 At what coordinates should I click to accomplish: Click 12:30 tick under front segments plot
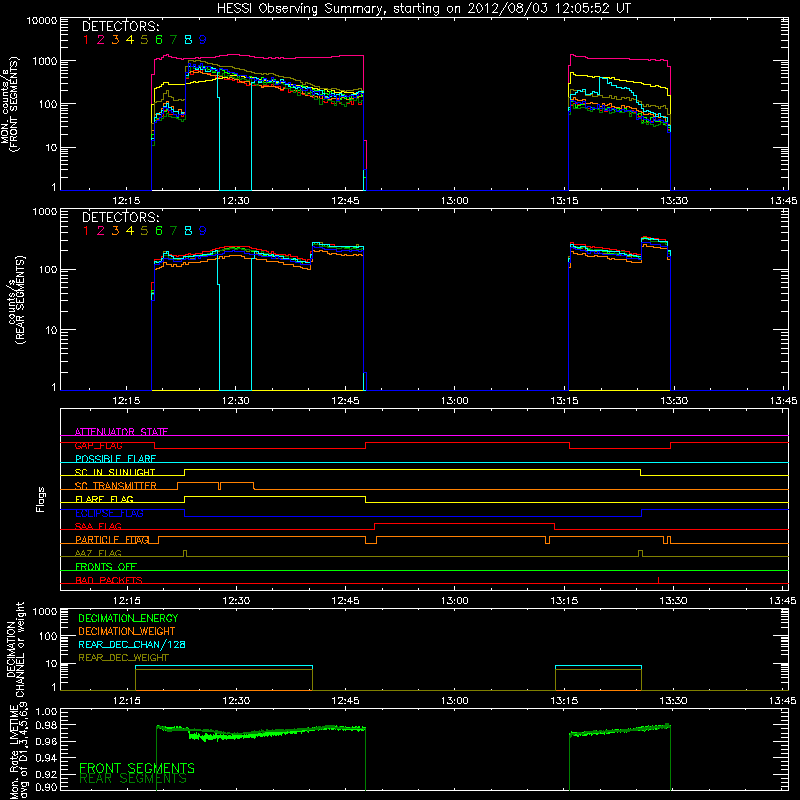(236, 201)
